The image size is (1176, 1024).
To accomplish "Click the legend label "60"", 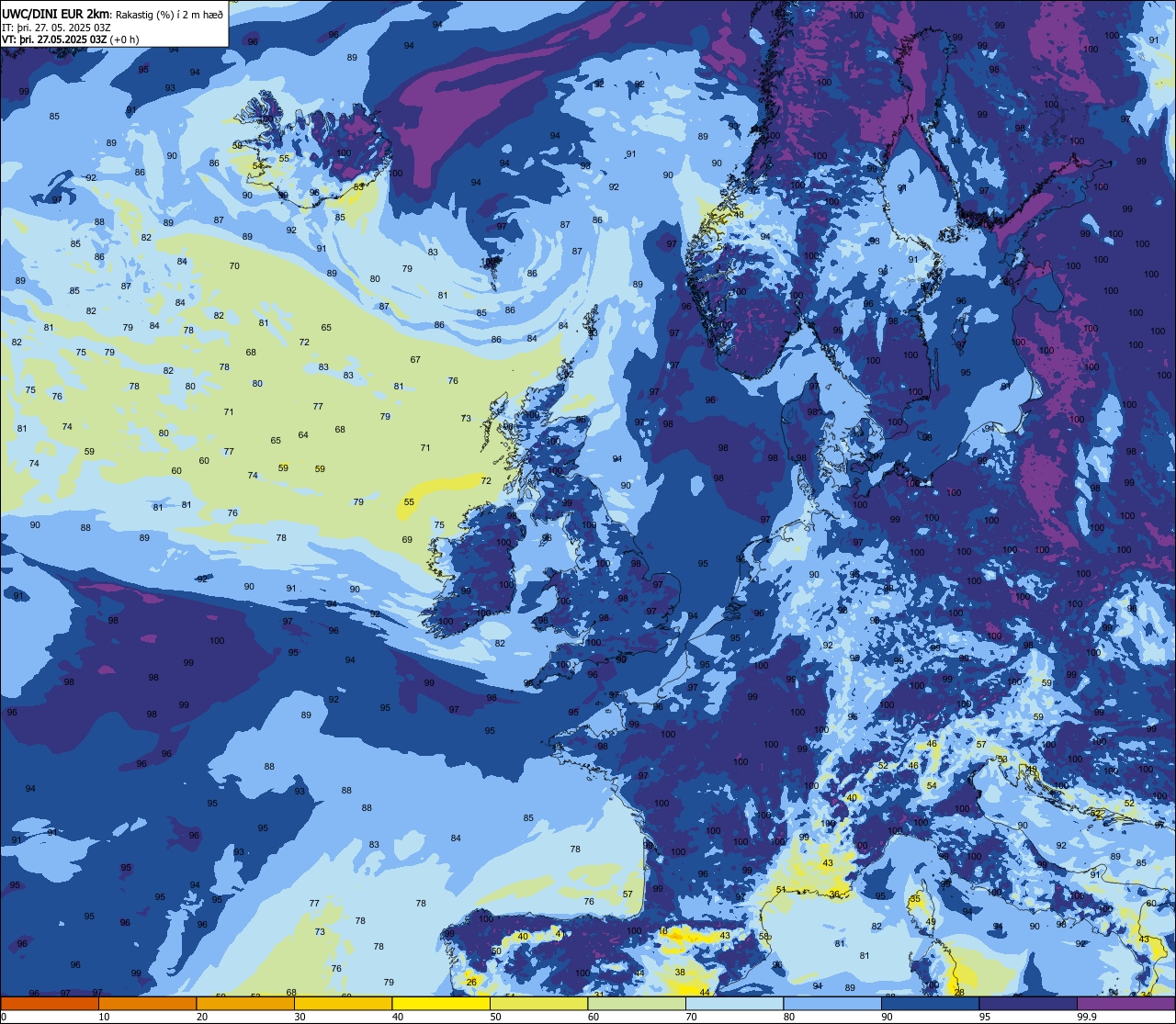I will [594, 1017].
